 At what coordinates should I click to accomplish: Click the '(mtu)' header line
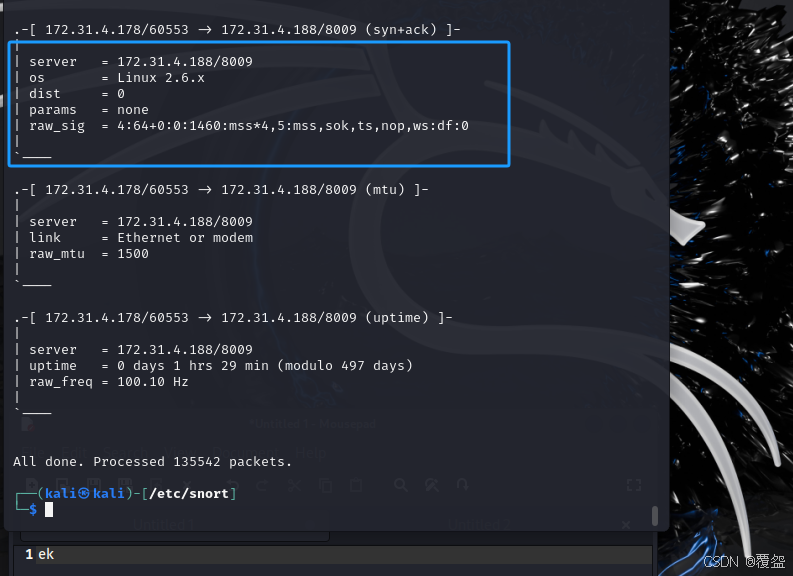(x=222, y=190)
